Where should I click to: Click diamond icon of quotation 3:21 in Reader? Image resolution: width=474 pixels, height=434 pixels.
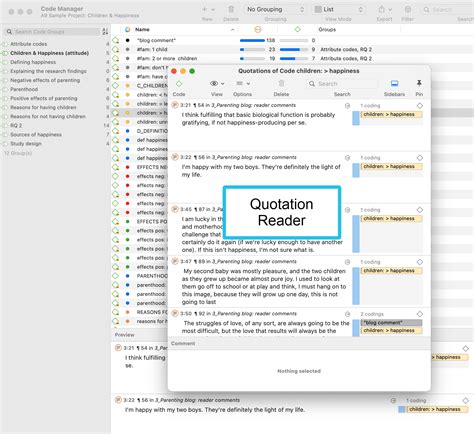[420, 106]
